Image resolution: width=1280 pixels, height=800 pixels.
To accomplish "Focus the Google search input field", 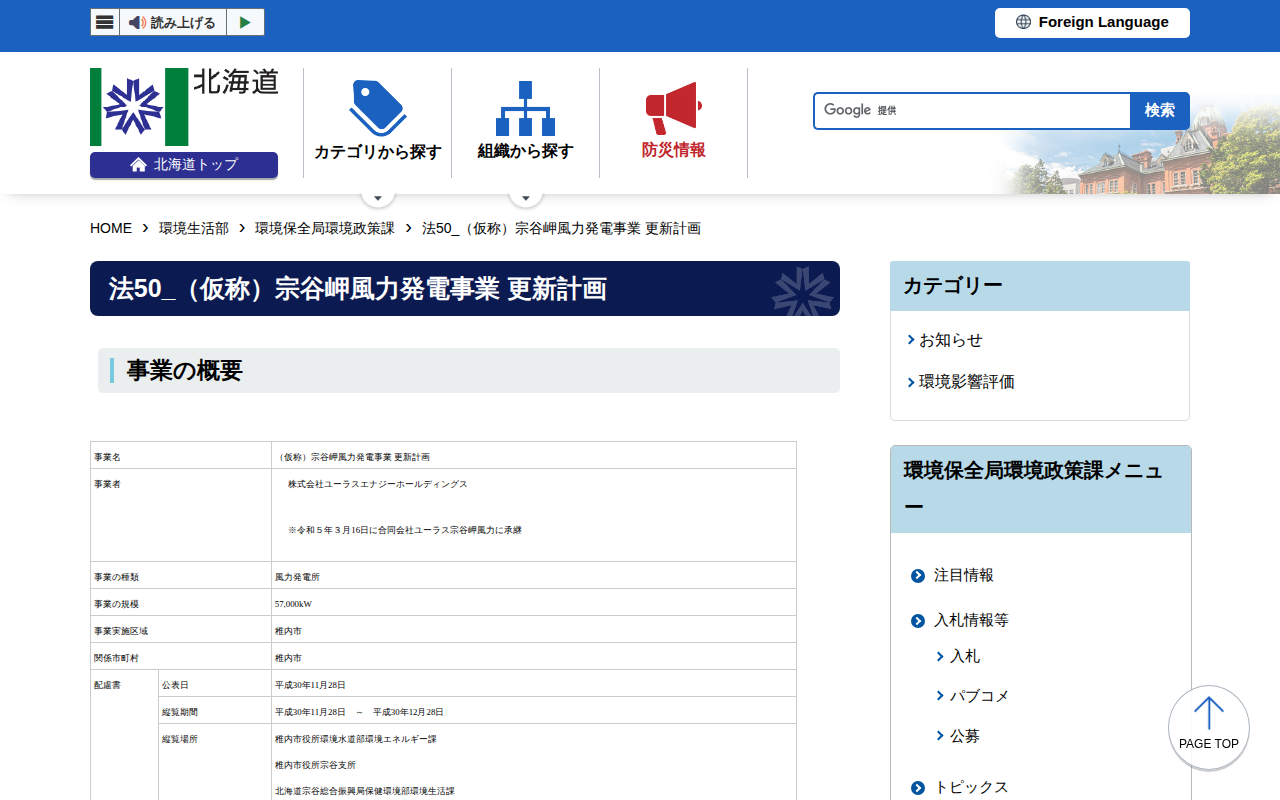I will click(972, 110).
